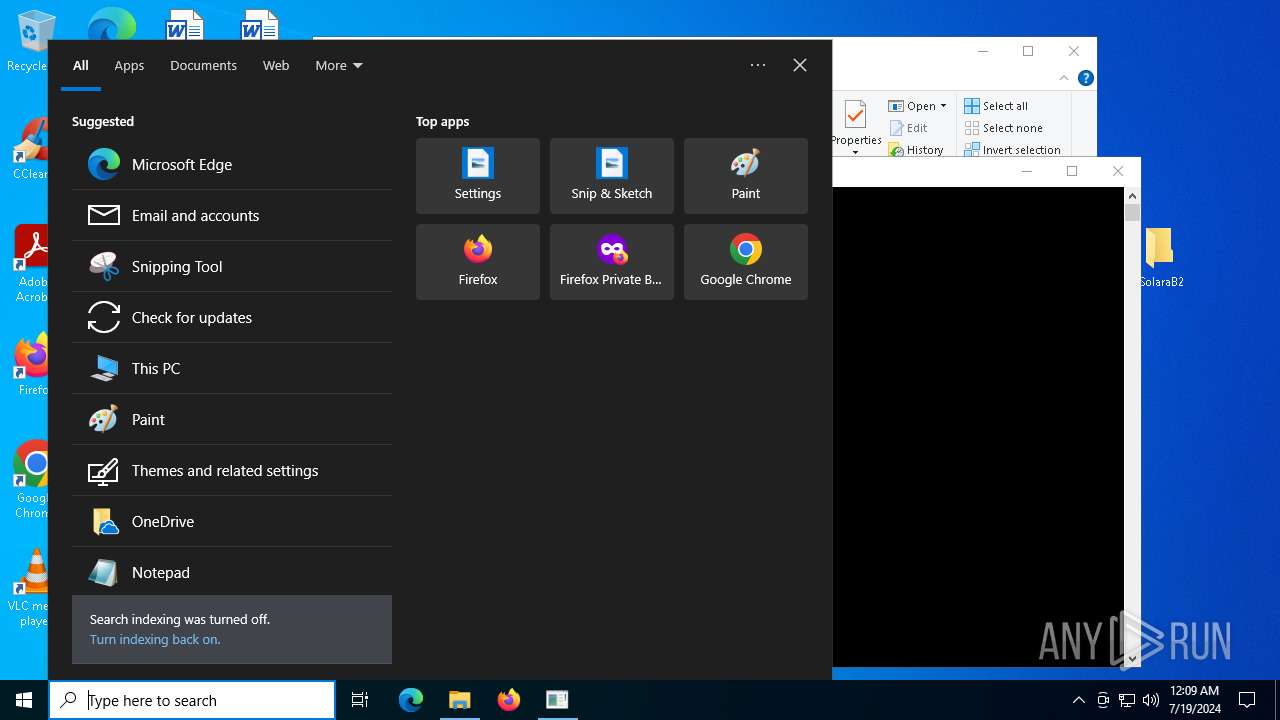The height and width of the screenshot is (720, 1280).
Task: Launch Notepad from Suggested list
Action: pos(232,572)
